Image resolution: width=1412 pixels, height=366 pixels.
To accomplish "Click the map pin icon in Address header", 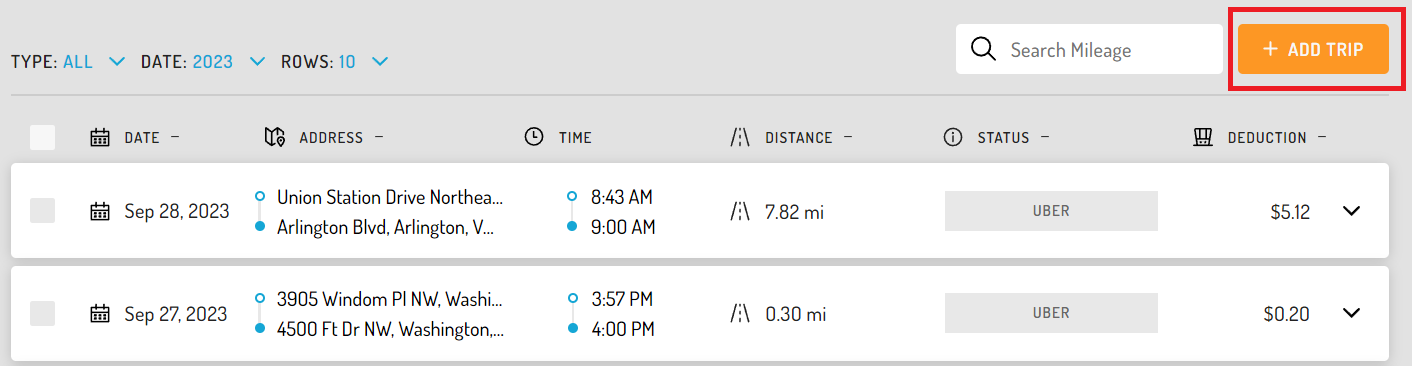I will 274,137.
